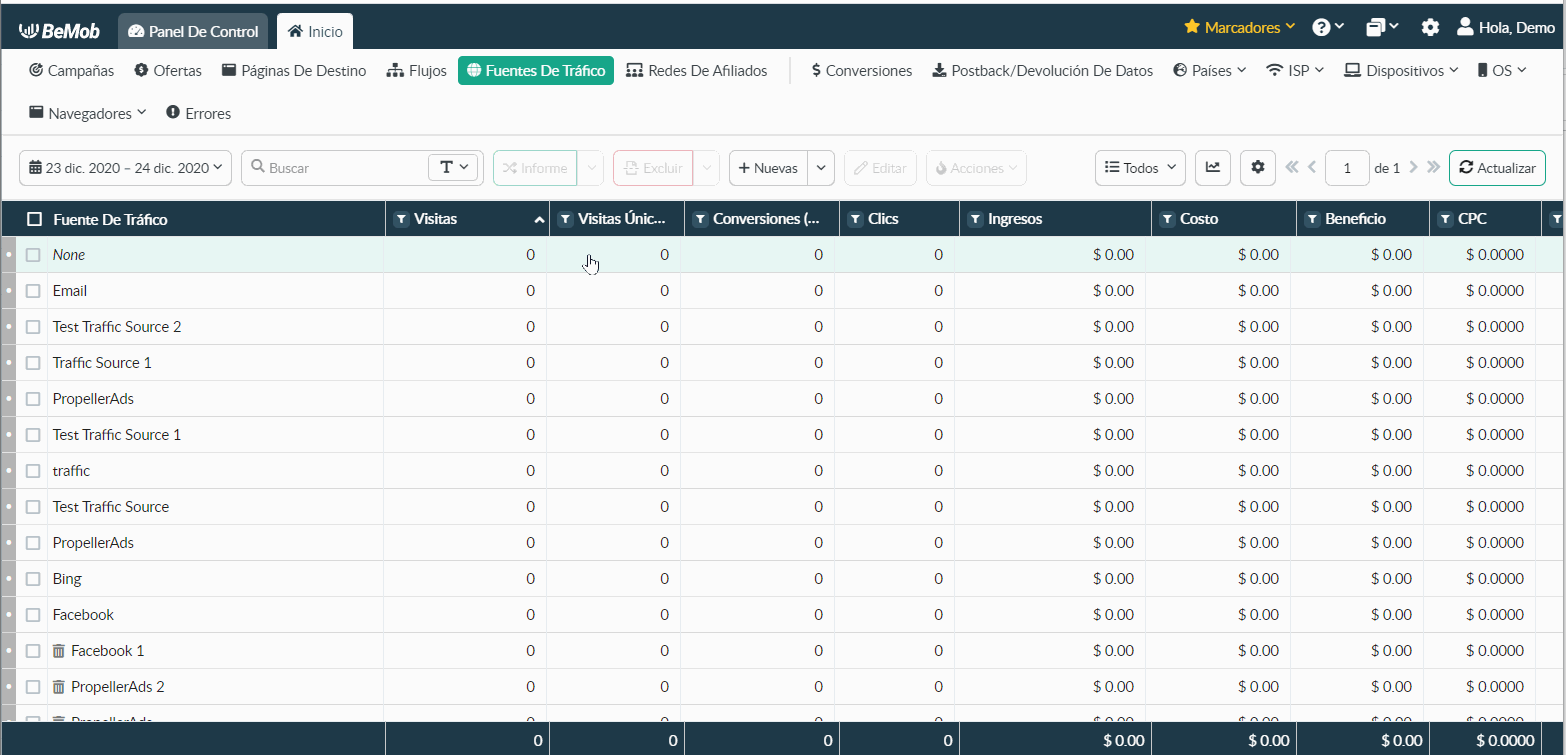Open column settings gear icon
Image resolution: width=1566 pixels, height=755 pixels.
pos(1258,168)
